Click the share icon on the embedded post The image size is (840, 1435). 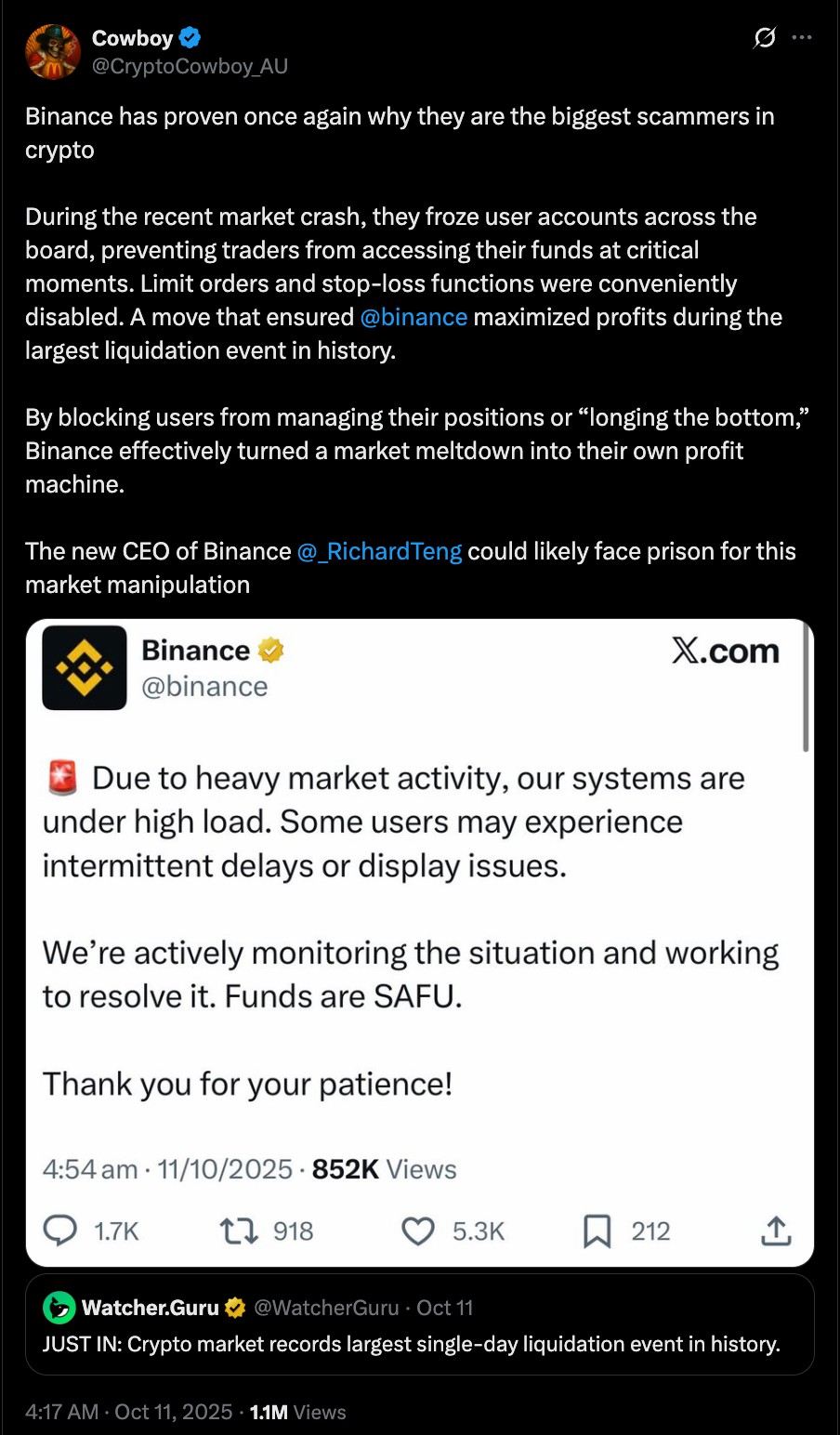point(775,1231)
